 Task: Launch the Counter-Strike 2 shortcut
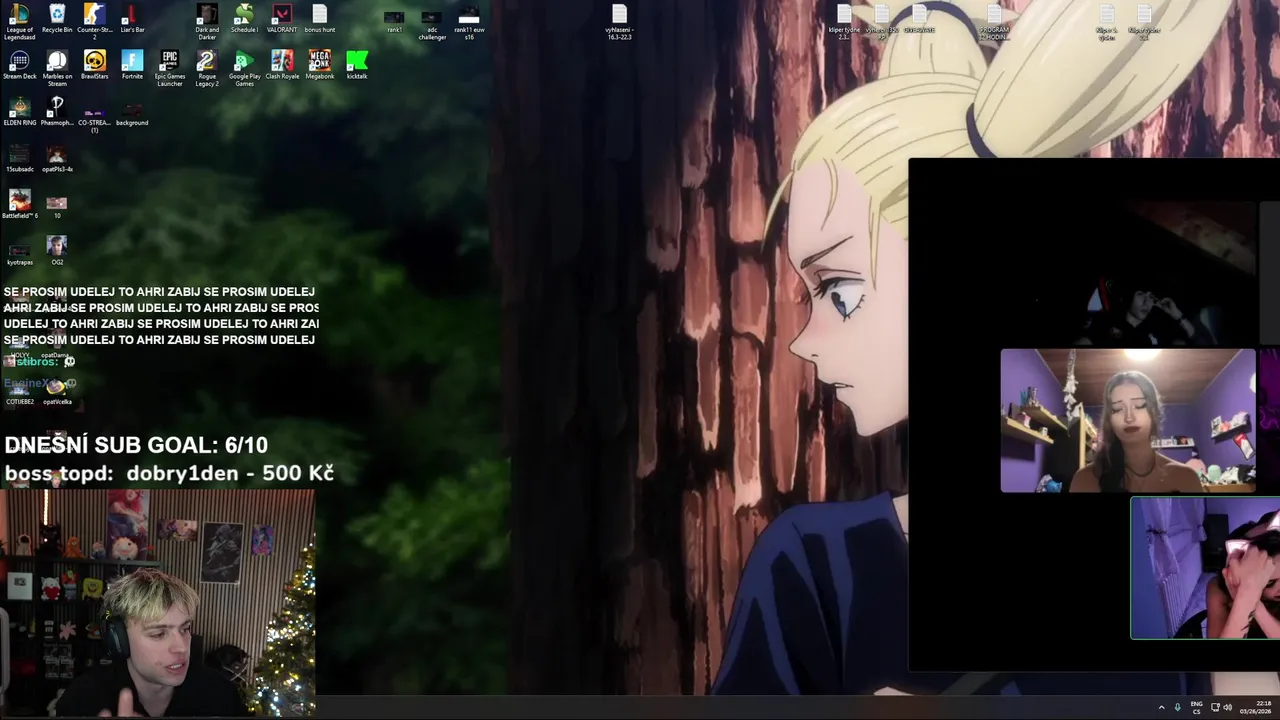94,21
